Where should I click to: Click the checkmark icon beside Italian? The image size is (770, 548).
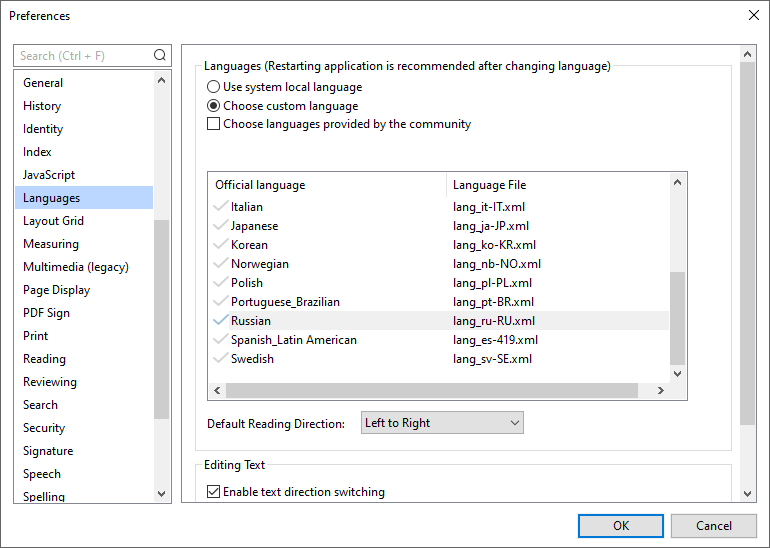coord(220,207)
